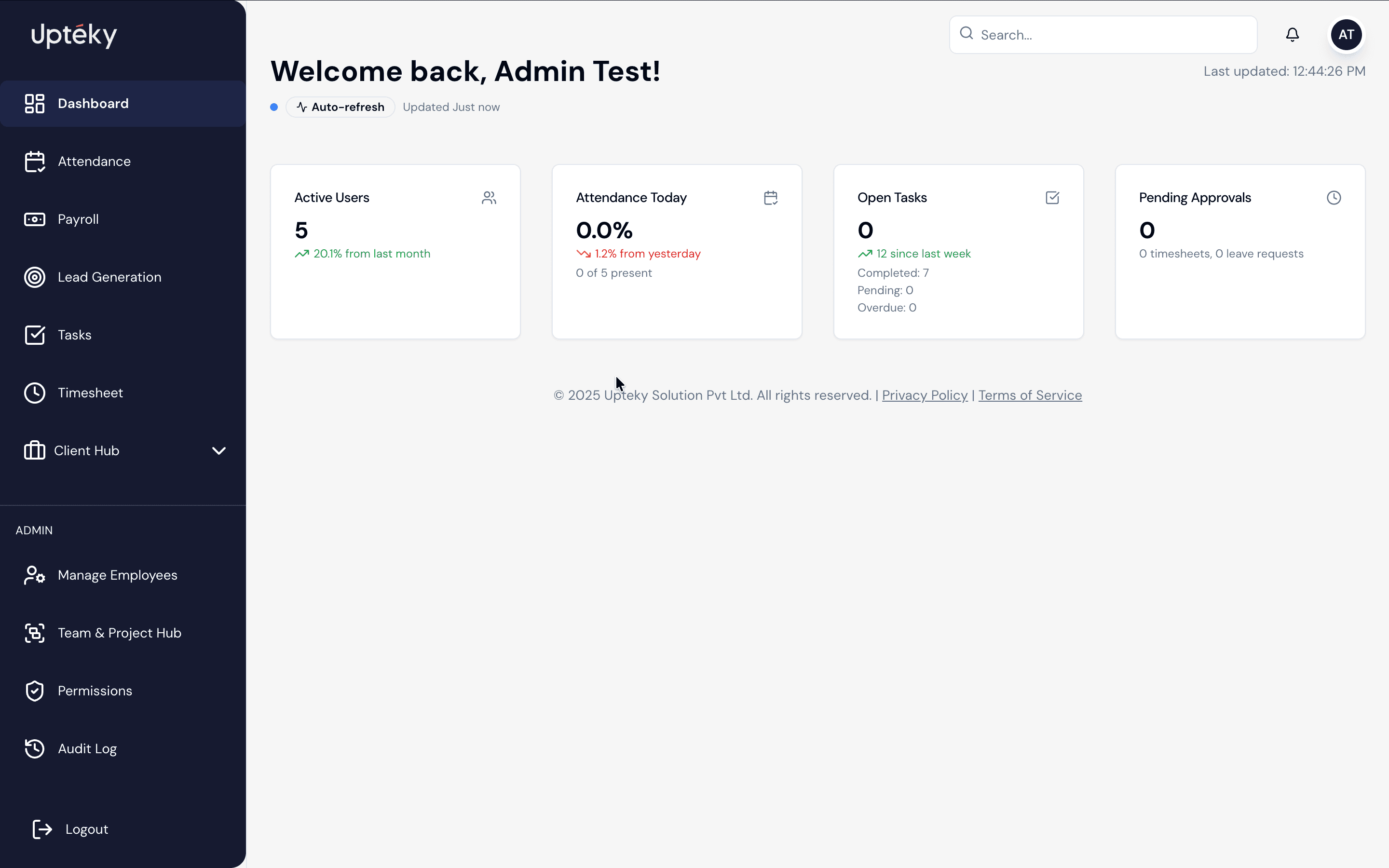Click the Payroll icon in the sidebar
This screenshot has width=1389, height=868.
(x=34, y=219)
